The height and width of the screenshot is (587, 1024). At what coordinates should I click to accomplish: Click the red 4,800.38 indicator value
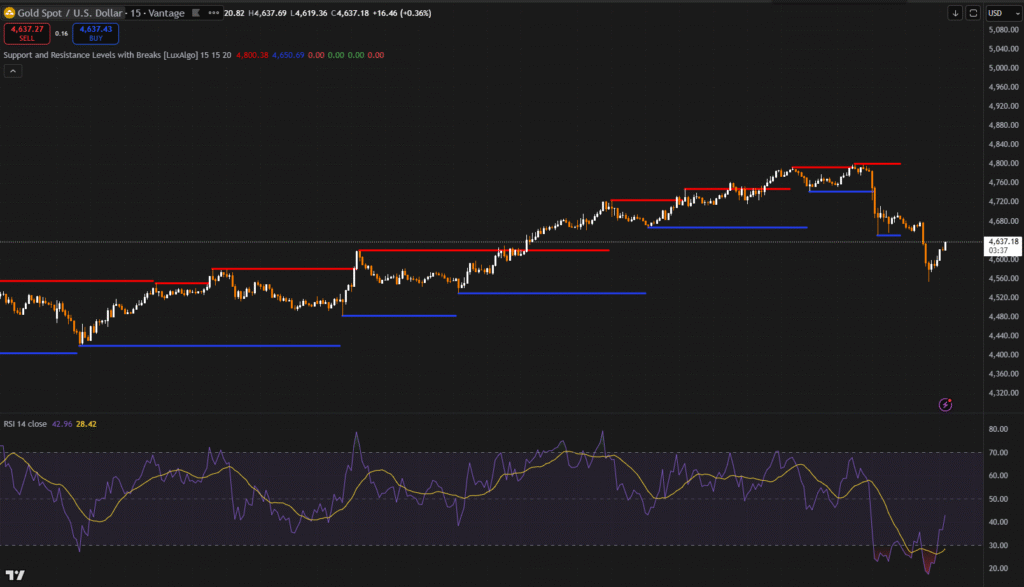coord(252,55)
